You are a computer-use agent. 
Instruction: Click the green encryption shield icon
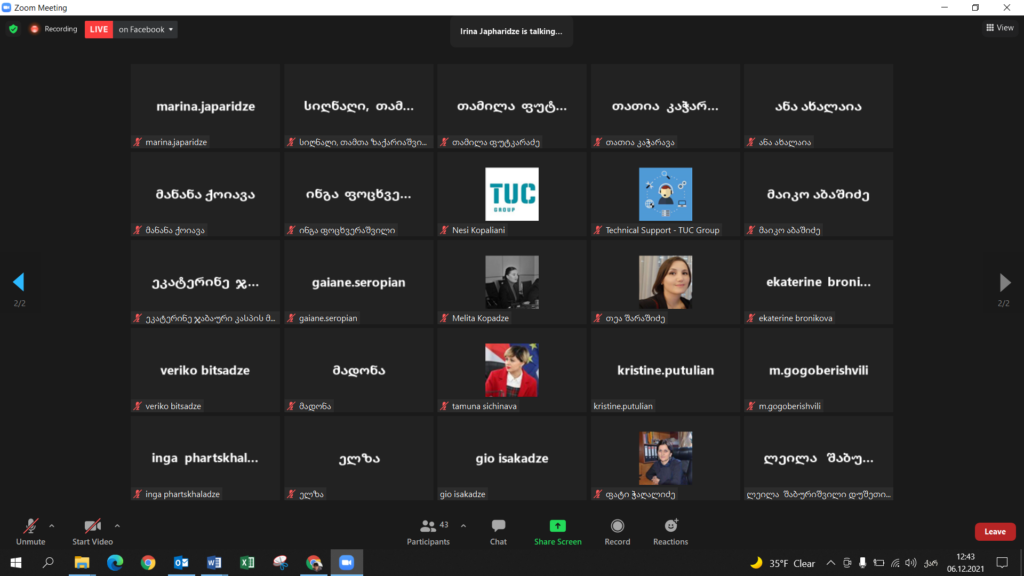pos(13,29)
